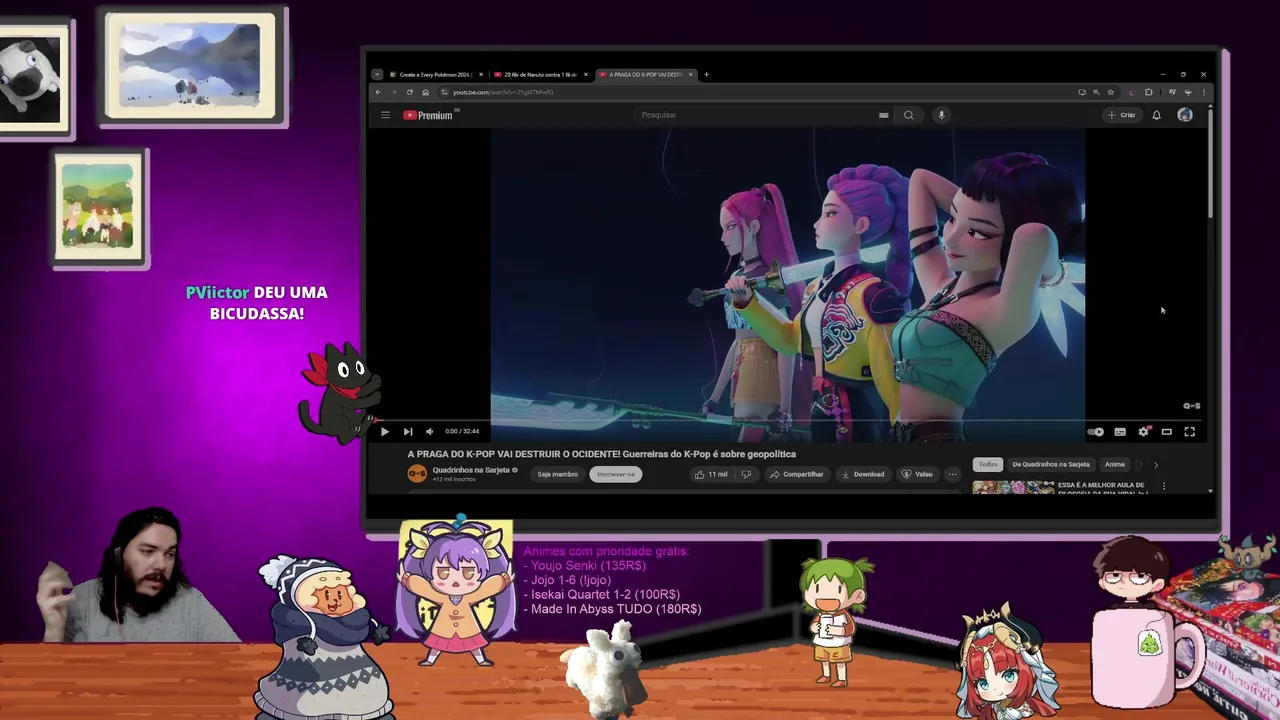This screenshot has width=1280, height=720.
Task: Like the video (11 mil)
Action: click(x=711, y=474)
